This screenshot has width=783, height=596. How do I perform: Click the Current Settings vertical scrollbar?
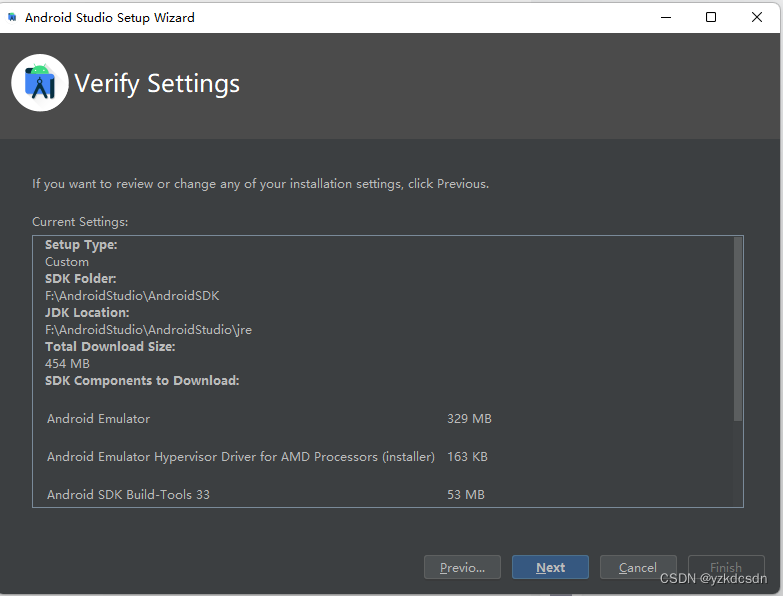738,329
